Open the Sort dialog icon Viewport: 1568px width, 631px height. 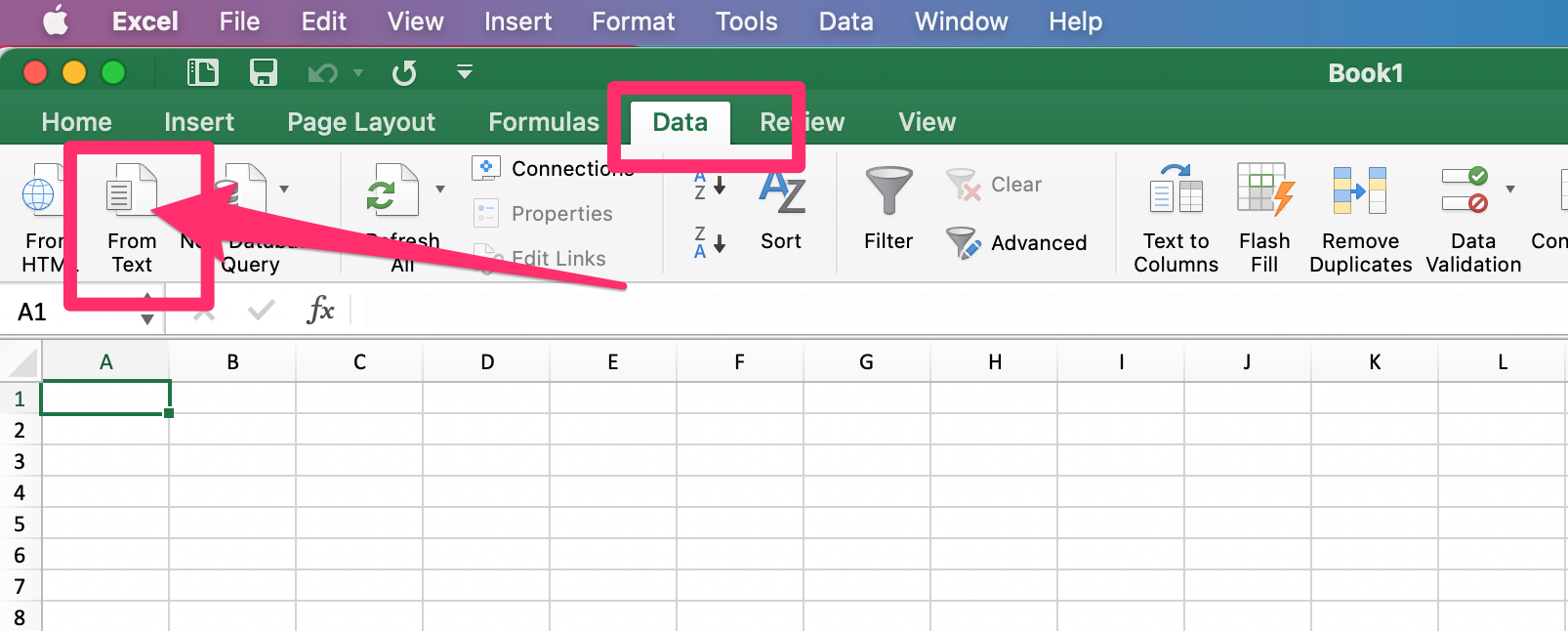pyautogui.click(x=781, y=192)
